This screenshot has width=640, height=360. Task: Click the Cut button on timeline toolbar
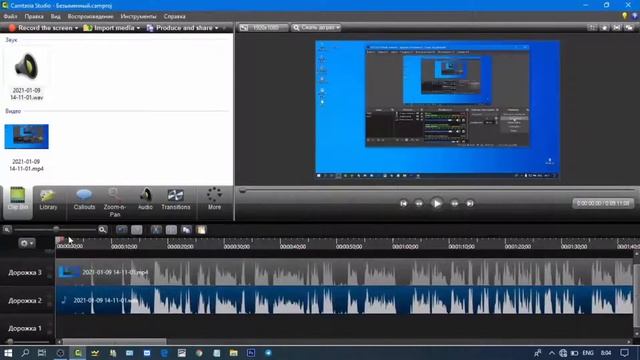[156, 230]
